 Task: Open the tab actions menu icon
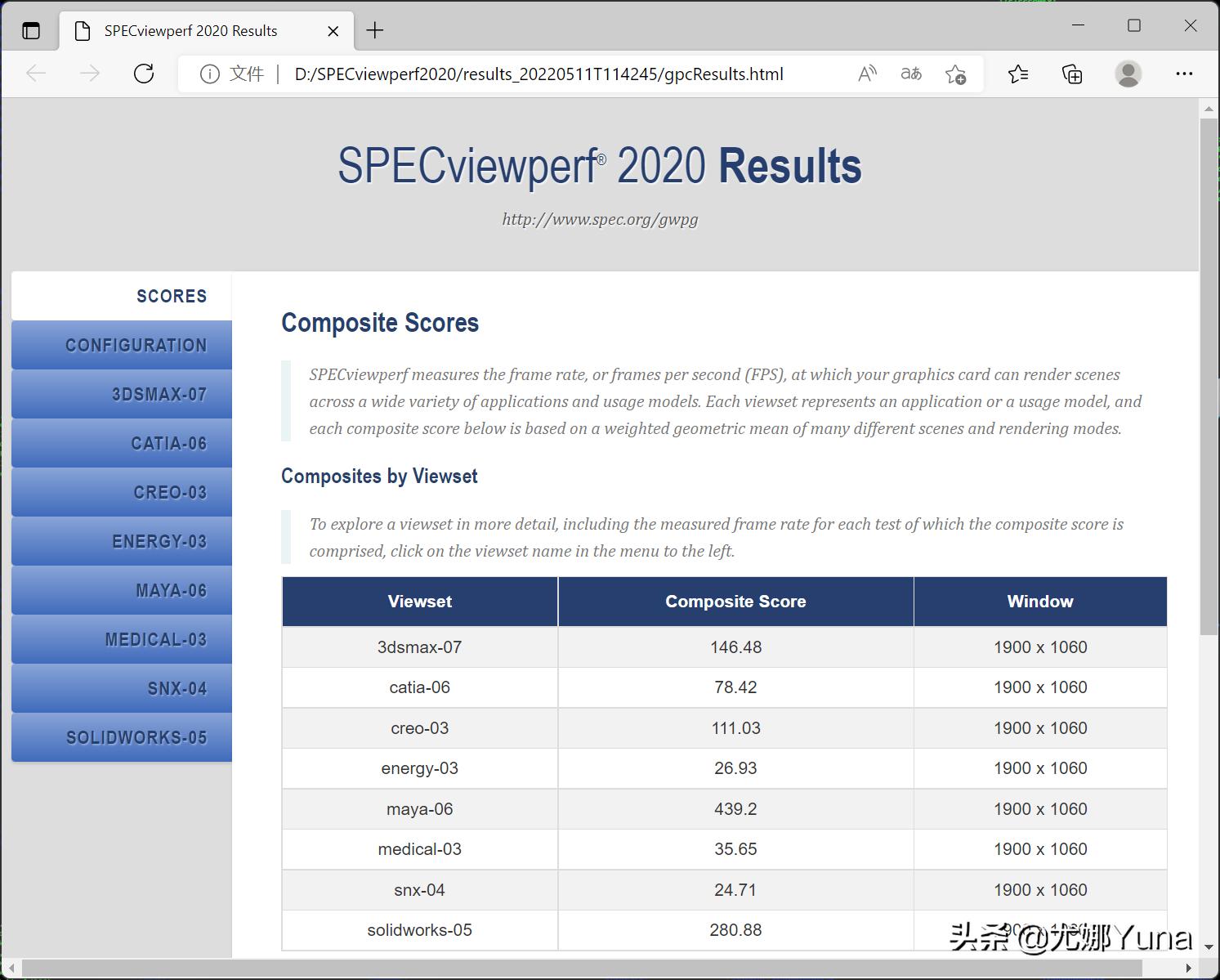click(31, 31)
